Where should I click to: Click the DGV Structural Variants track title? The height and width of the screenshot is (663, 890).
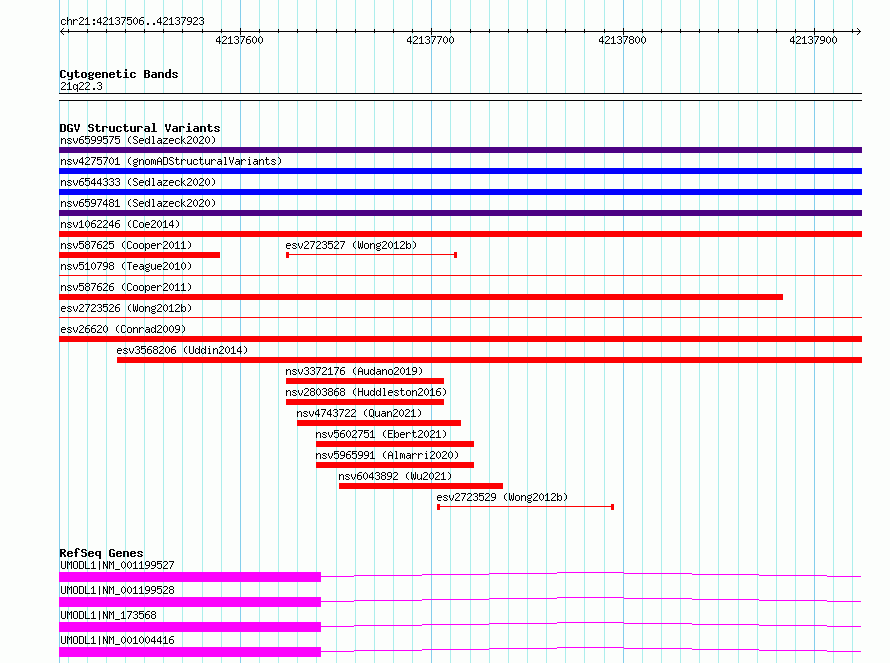140,128
